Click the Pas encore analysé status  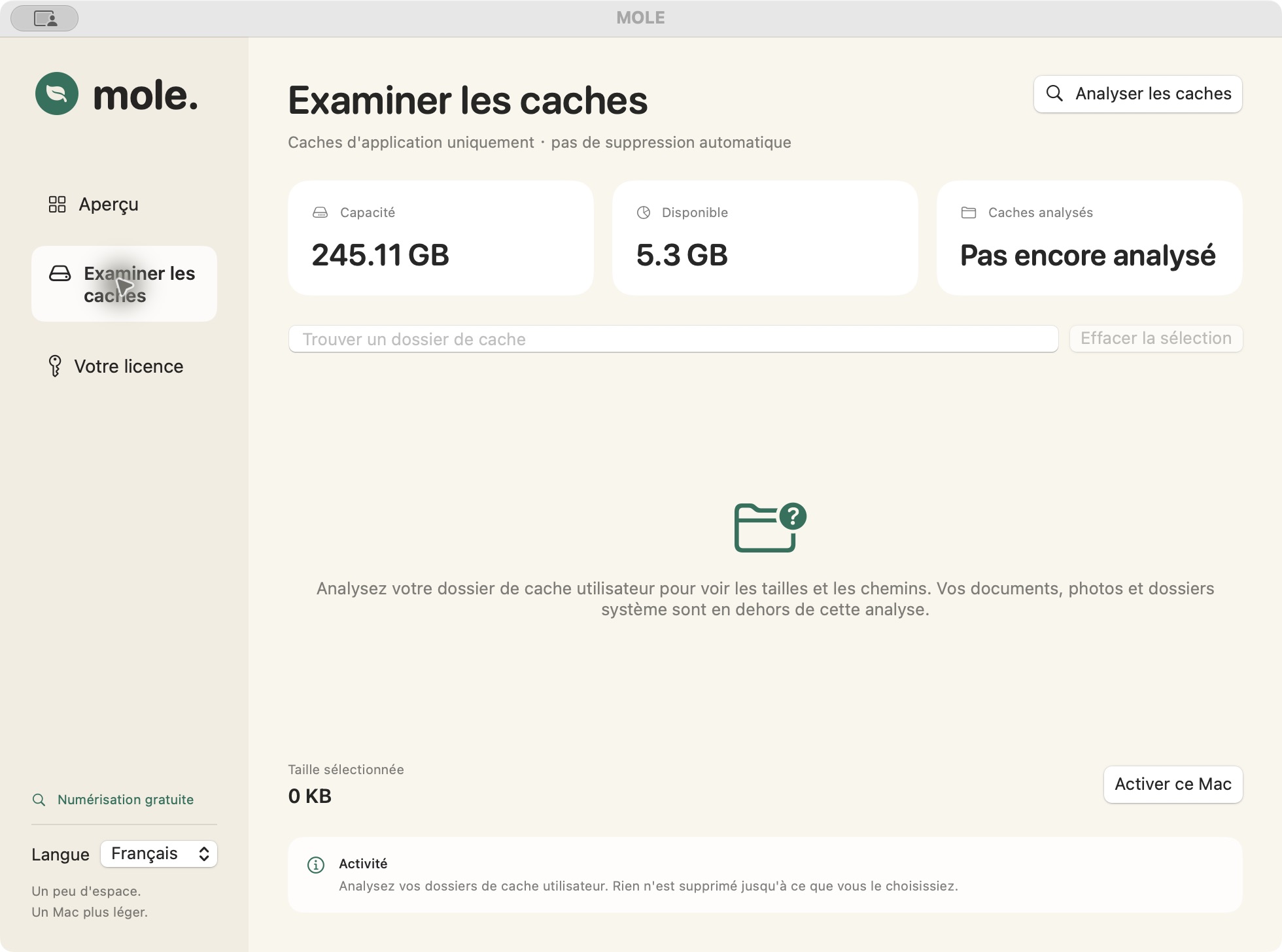coord(1088,256)
